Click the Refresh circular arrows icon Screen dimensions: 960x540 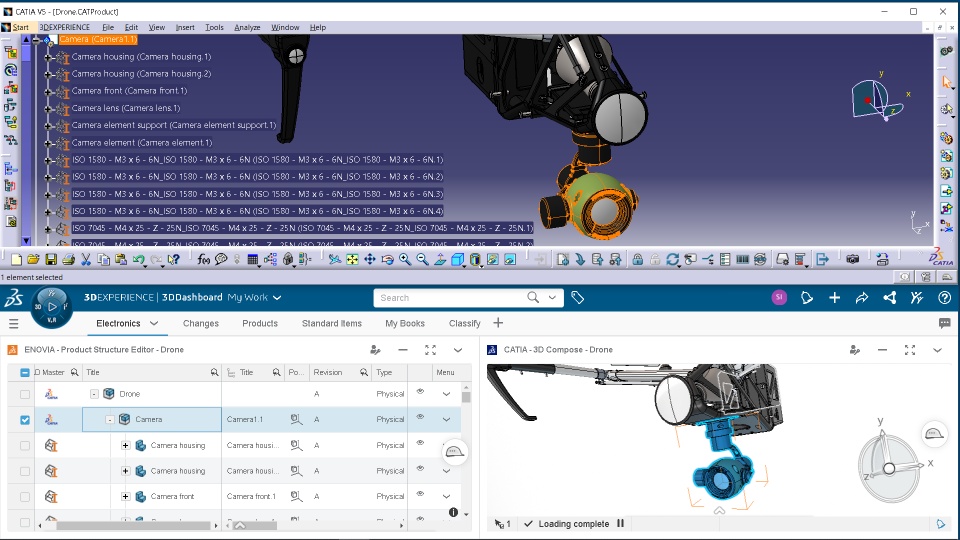tap(672, 260)
